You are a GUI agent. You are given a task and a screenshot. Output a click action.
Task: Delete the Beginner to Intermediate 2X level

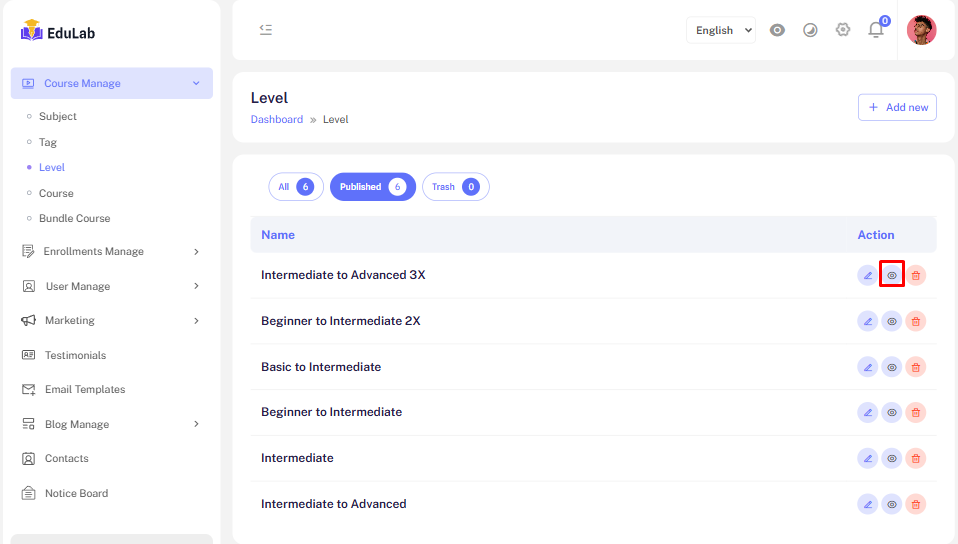(x=916, y=321)
